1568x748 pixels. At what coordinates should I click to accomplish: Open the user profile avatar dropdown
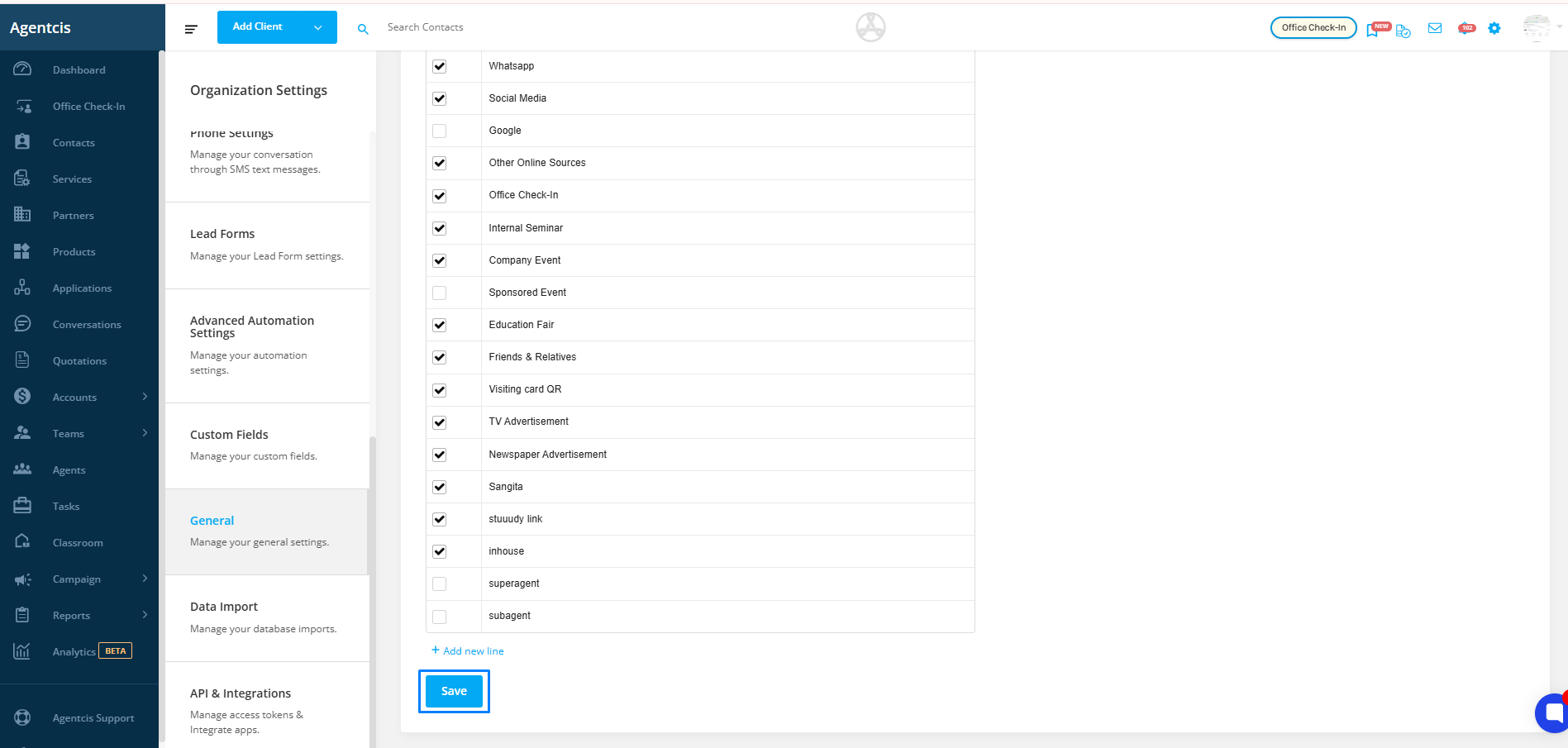click(1542, 27)
